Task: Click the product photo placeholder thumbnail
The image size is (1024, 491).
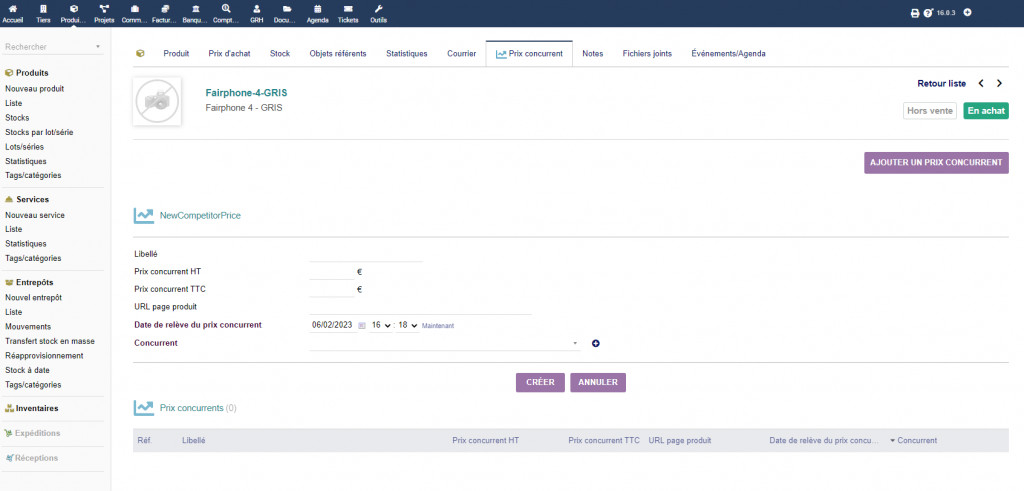Action: [157, 101]
